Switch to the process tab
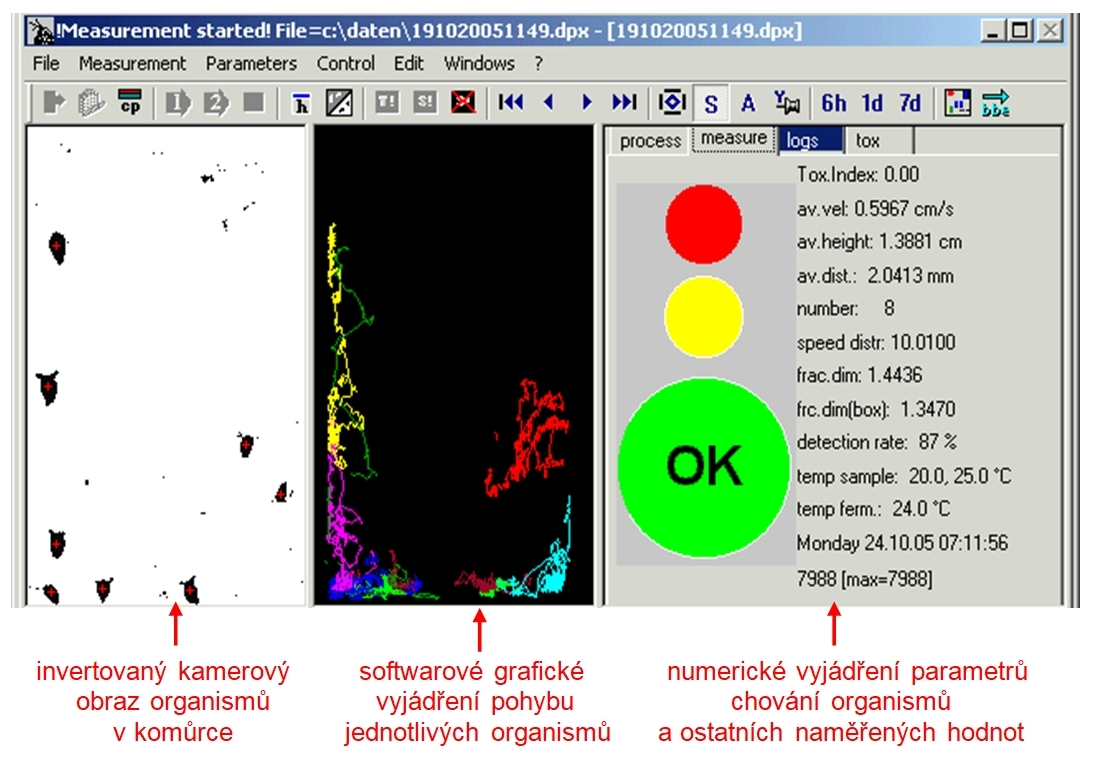The image size is (1099, 774). [650, 141]
